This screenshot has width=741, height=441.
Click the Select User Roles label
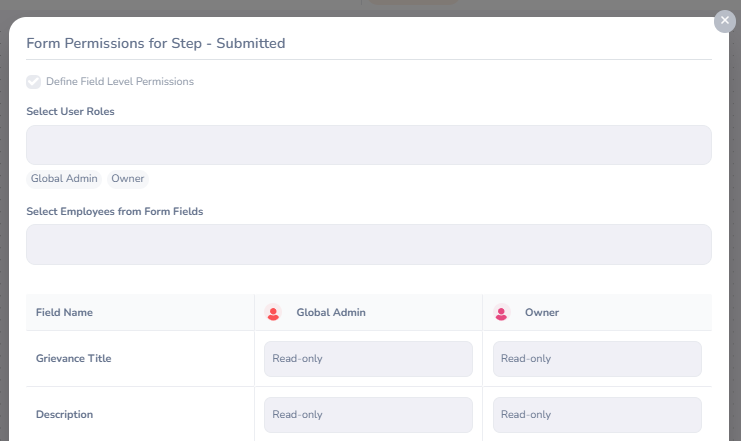coord(70,112)
